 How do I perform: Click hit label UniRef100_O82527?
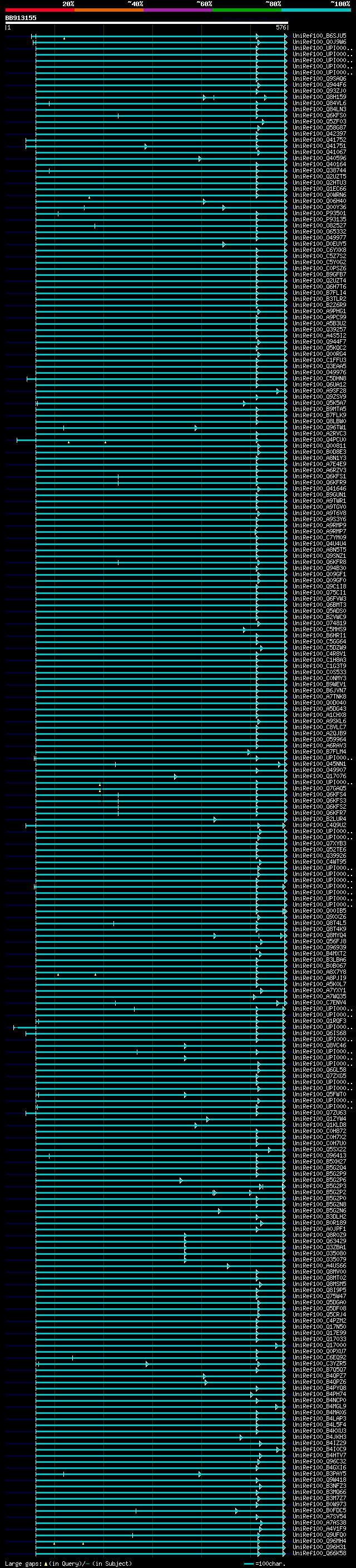[319, 226]
